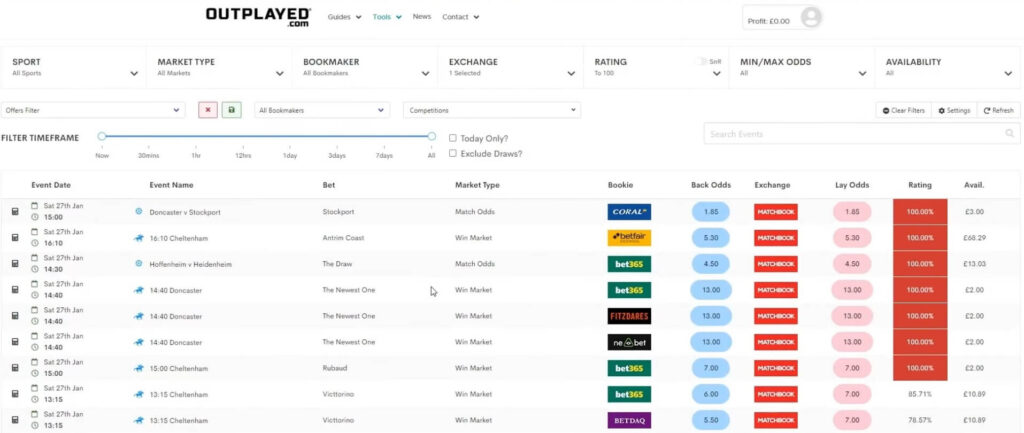Image resolution: width=1024 pixels, height=433 pixels.
Task: Open the Contact menu
Action: tap(460, 17)
